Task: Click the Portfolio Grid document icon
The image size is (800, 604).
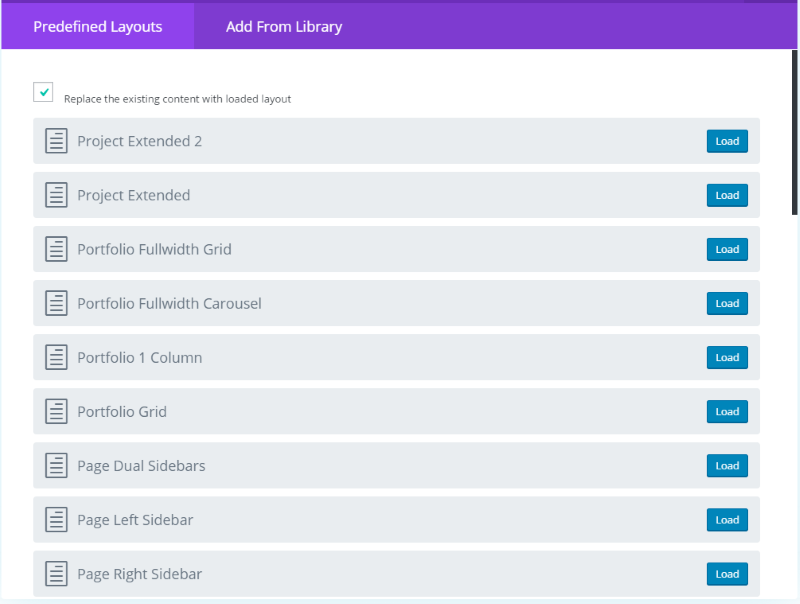Action: [x=56, y=411]
